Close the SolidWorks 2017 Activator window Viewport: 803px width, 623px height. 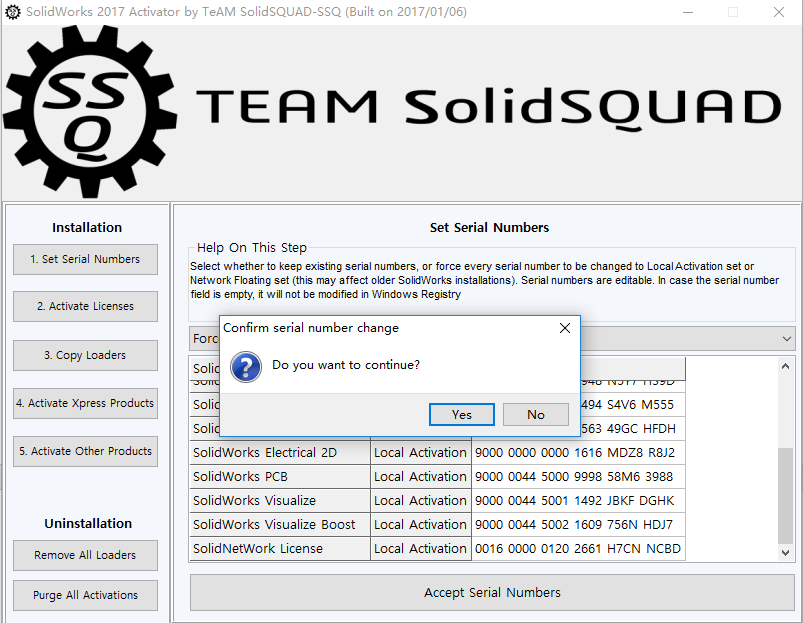coord(779,12)
